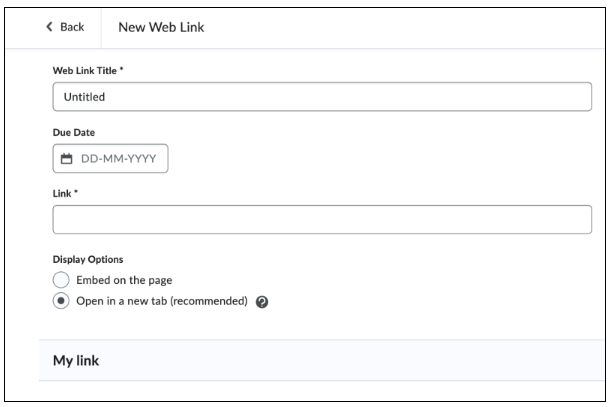612x407 pixels.
Task: Click the Link field label
Action: (62, 194)
